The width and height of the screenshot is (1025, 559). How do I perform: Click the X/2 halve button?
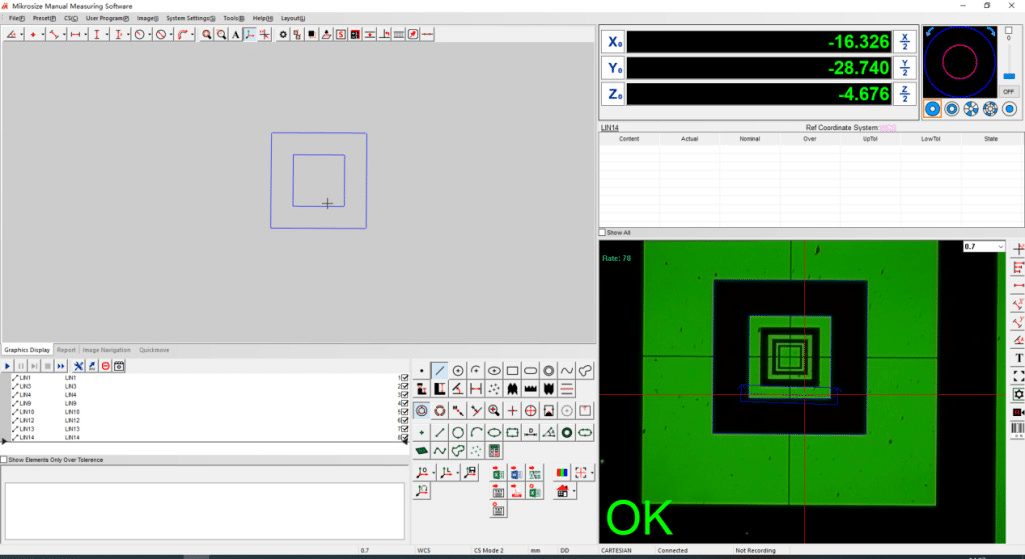pyautogui.click(x=905, y=42)
